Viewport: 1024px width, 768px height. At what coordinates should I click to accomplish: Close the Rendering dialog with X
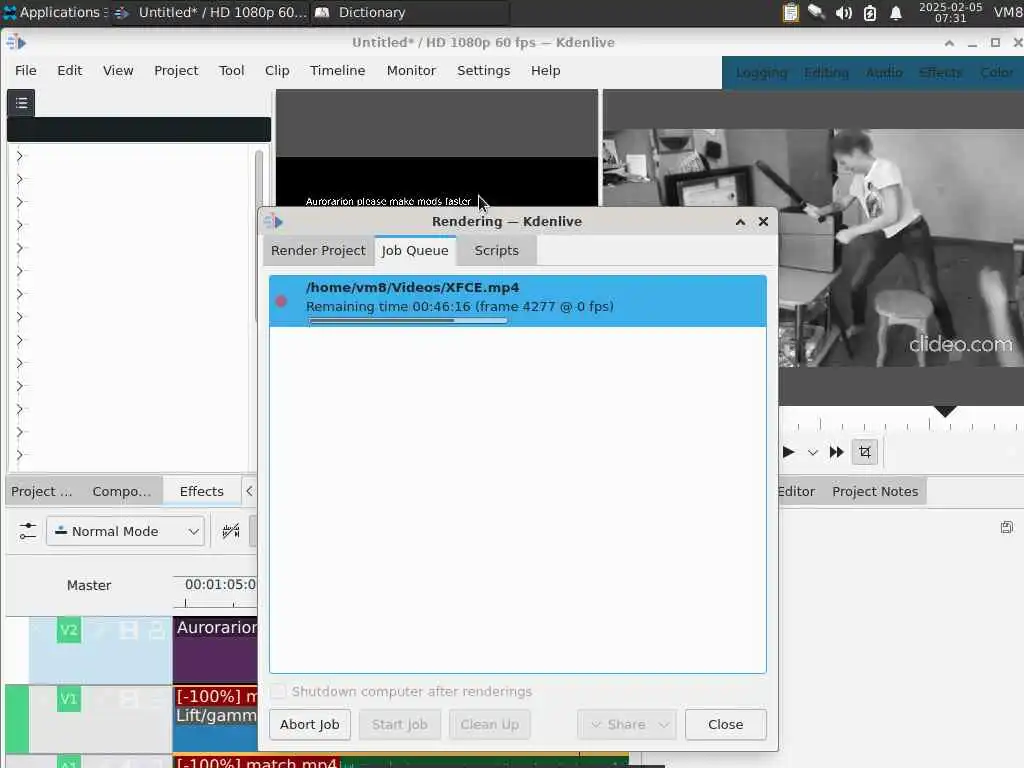click(763, 222)
